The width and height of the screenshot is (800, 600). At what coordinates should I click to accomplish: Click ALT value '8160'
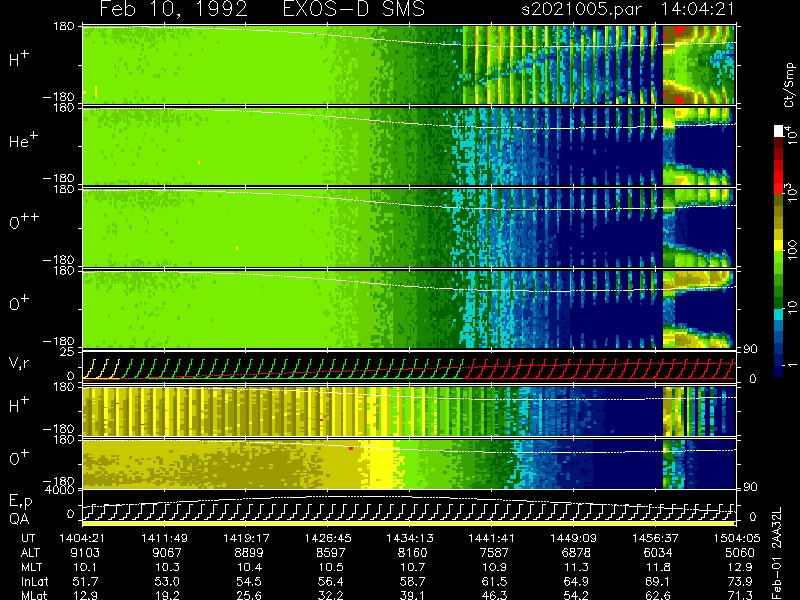click(412, 553)
